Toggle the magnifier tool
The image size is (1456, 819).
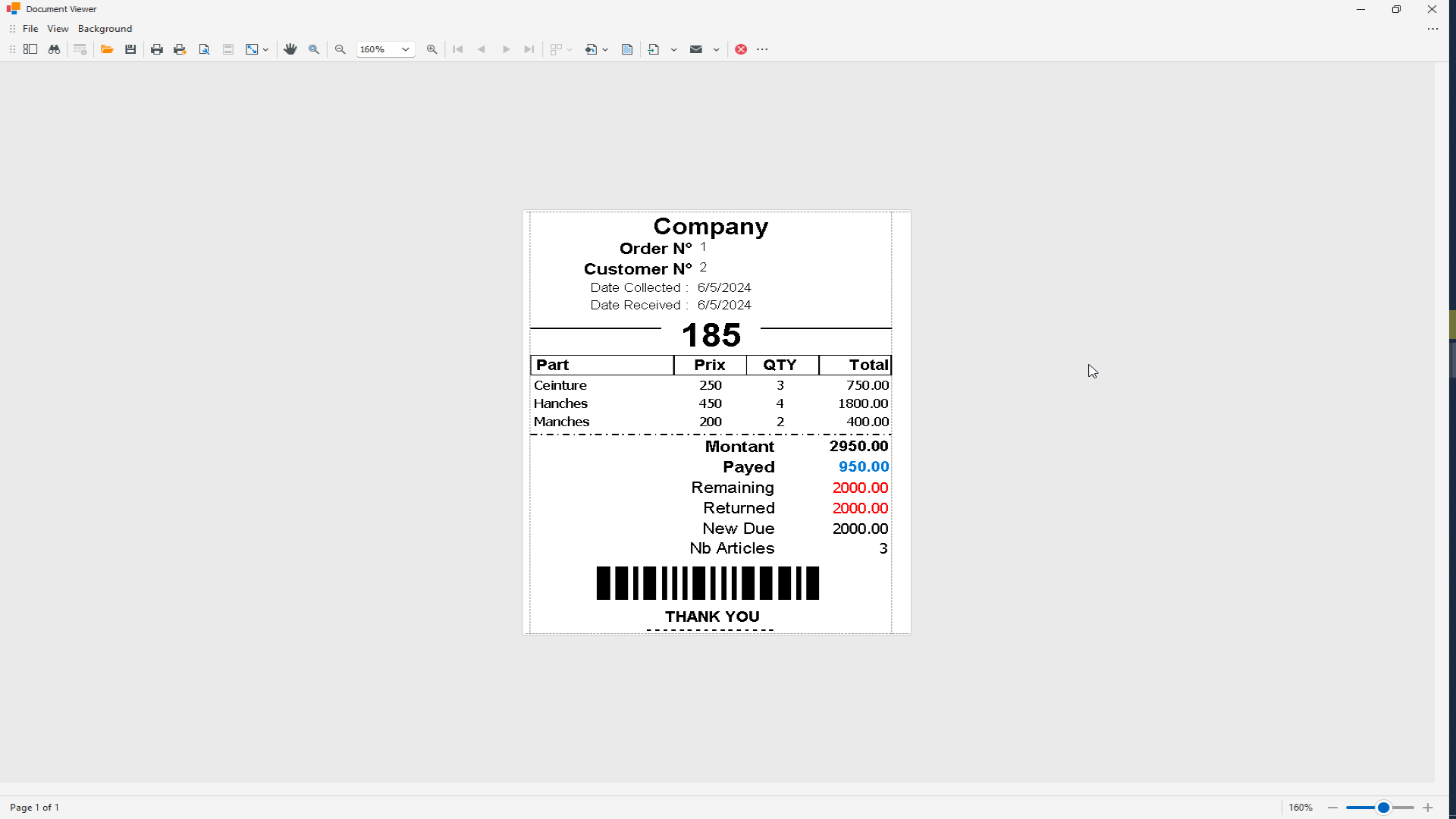tap(314, 49)
